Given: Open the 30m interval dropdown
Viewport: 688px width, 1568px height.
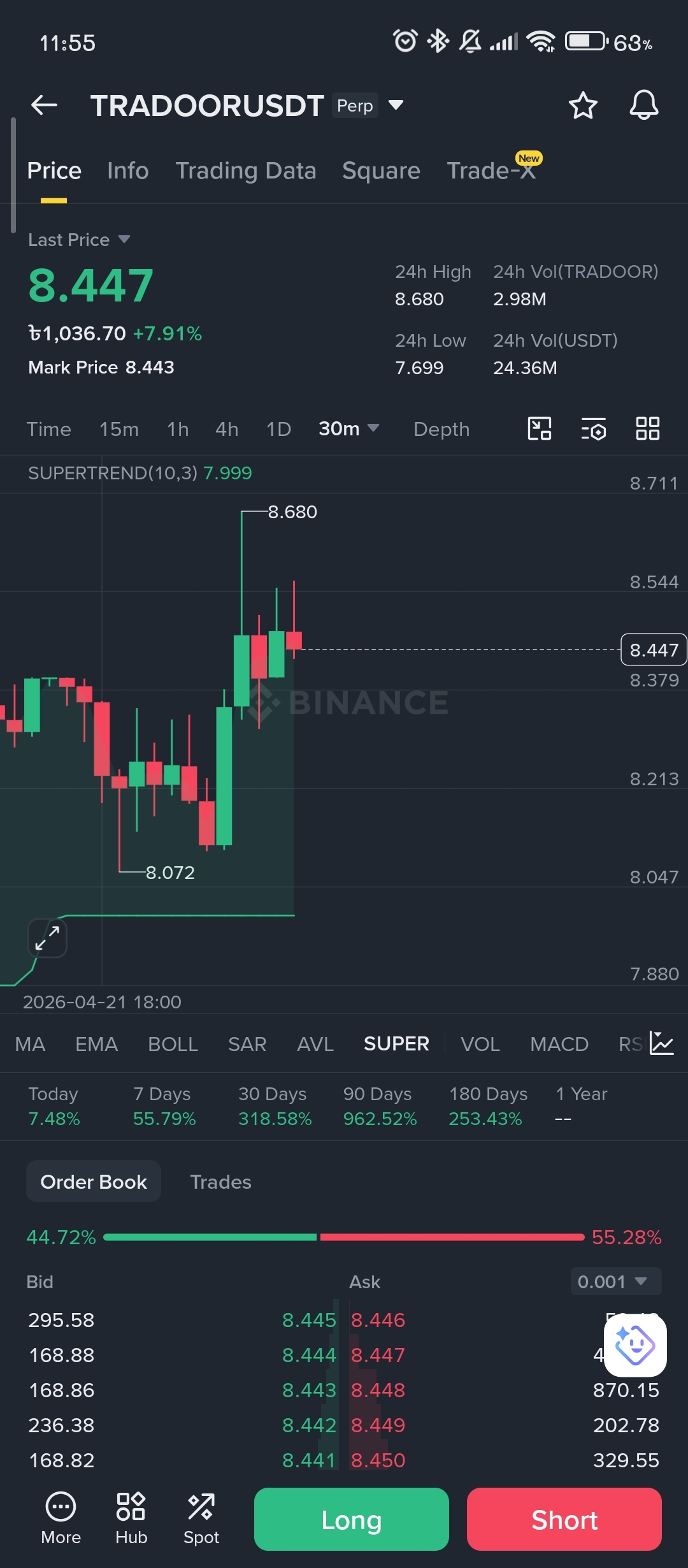Looking at the screenshot, I should [349, 429].
